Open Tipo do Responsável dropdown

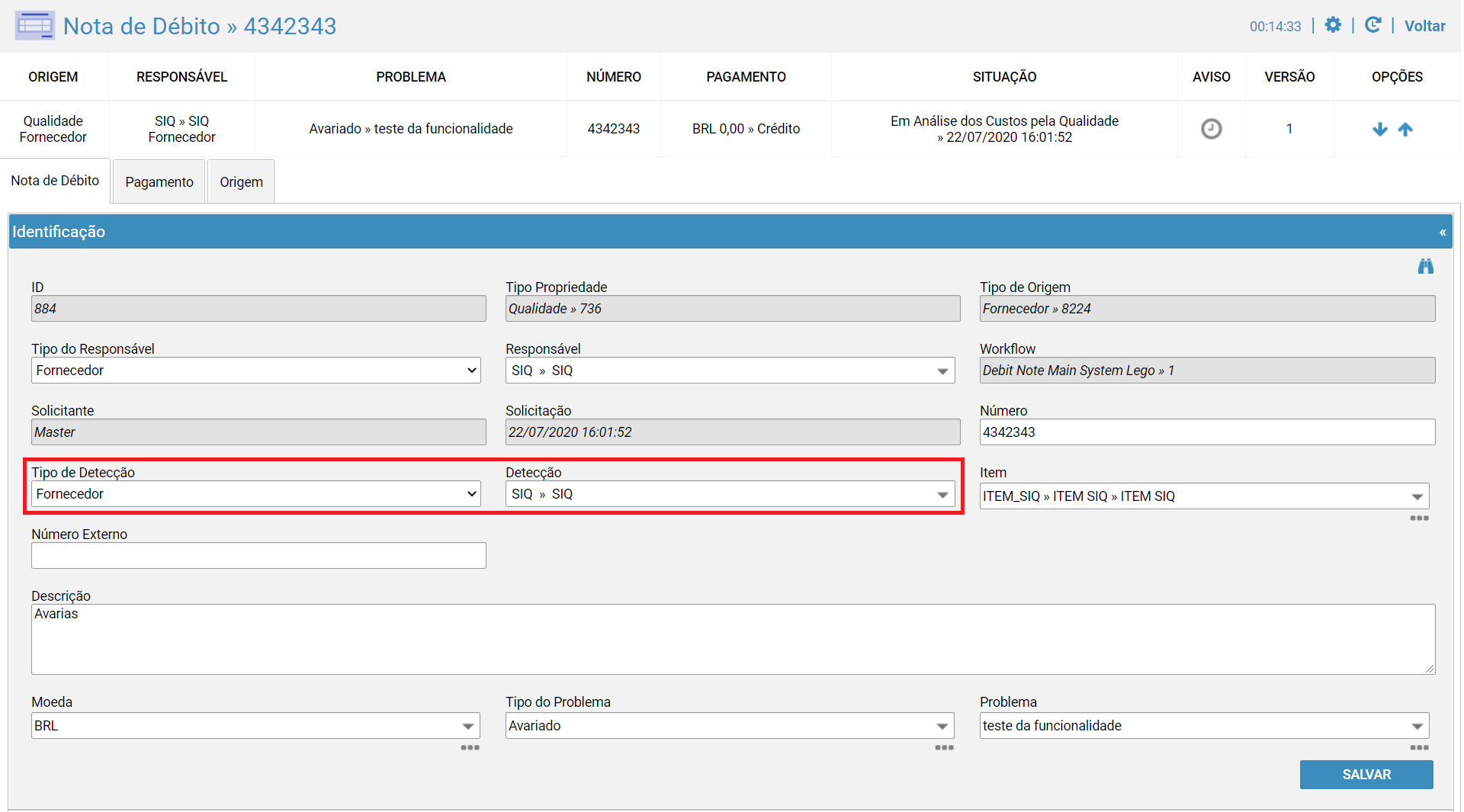pyautogui.click(x=255, y=371)
